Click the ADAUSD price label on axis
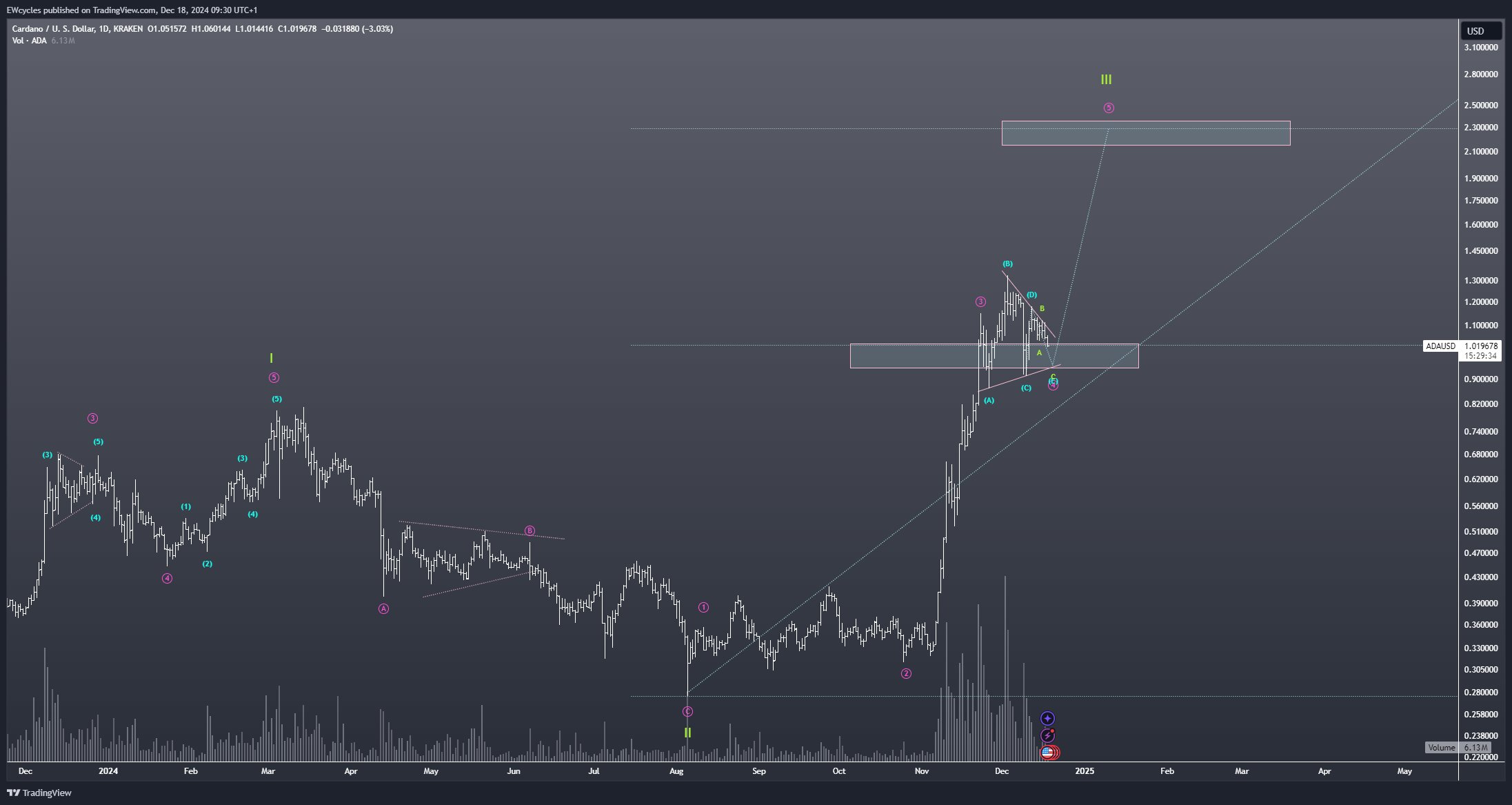The width and height of the screenshot is (1512, 805). (1440, 346)
